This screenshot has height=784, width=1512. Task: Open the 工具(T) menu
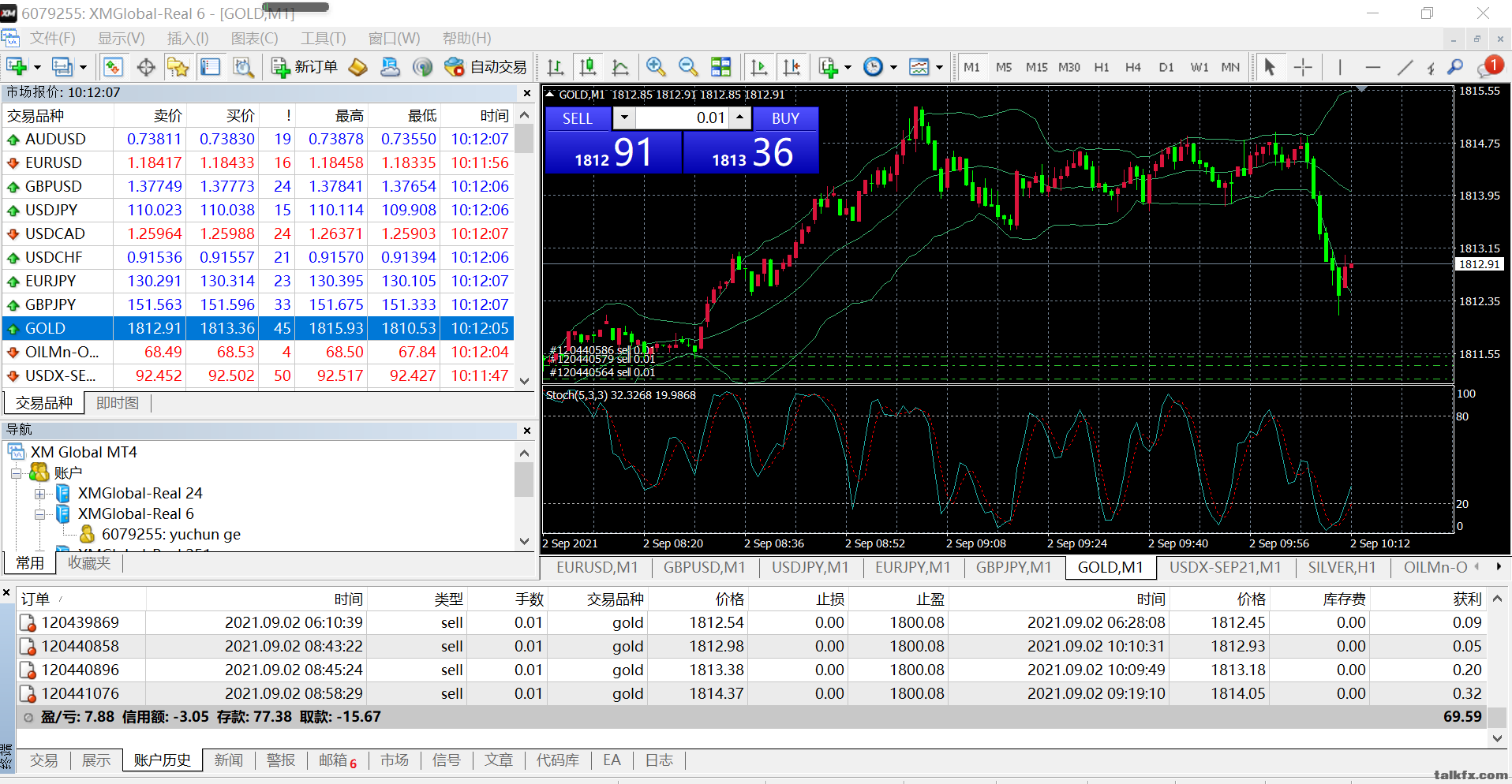click(323, 38)
